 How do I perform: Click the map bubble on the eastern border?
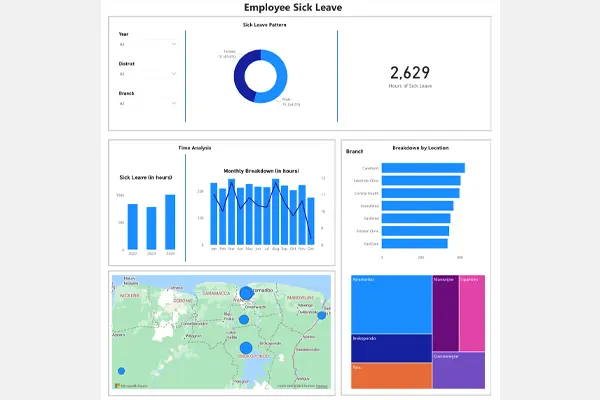[x=321, y=315]
